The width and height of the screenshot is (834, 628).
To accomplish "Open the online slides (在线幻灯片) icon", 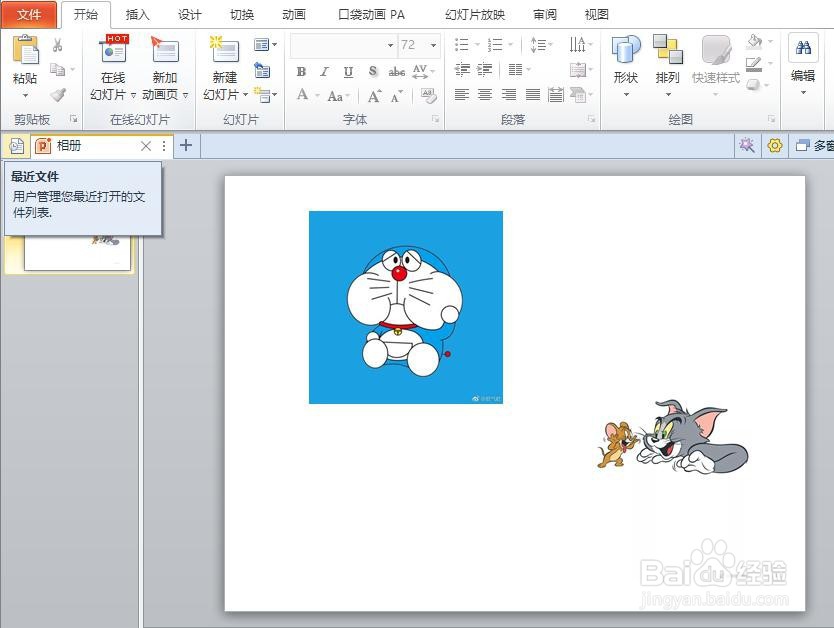I will [x=113, y=49].
